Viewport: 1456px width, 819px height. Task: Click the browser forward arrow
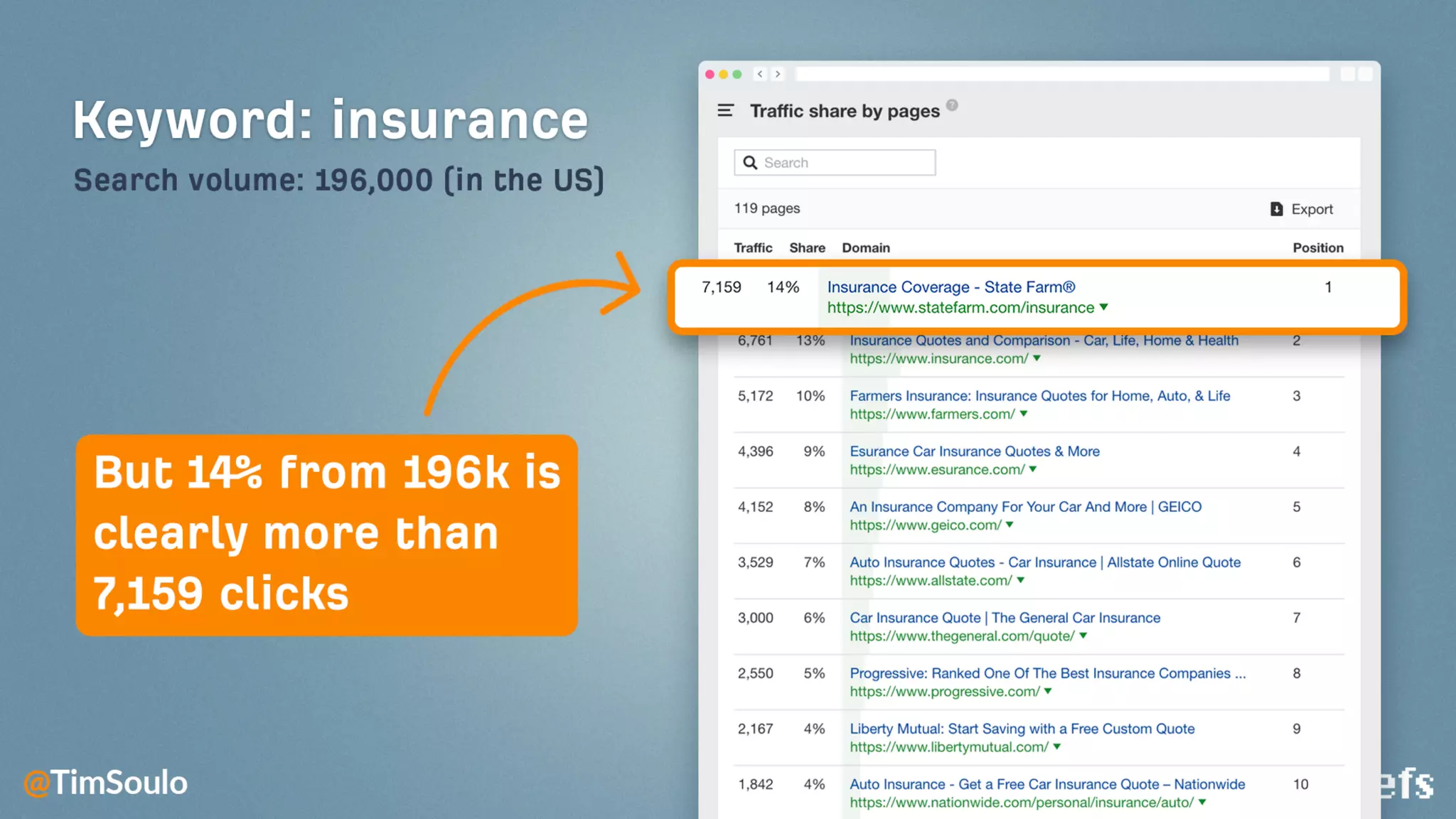(x=778, y=74)
